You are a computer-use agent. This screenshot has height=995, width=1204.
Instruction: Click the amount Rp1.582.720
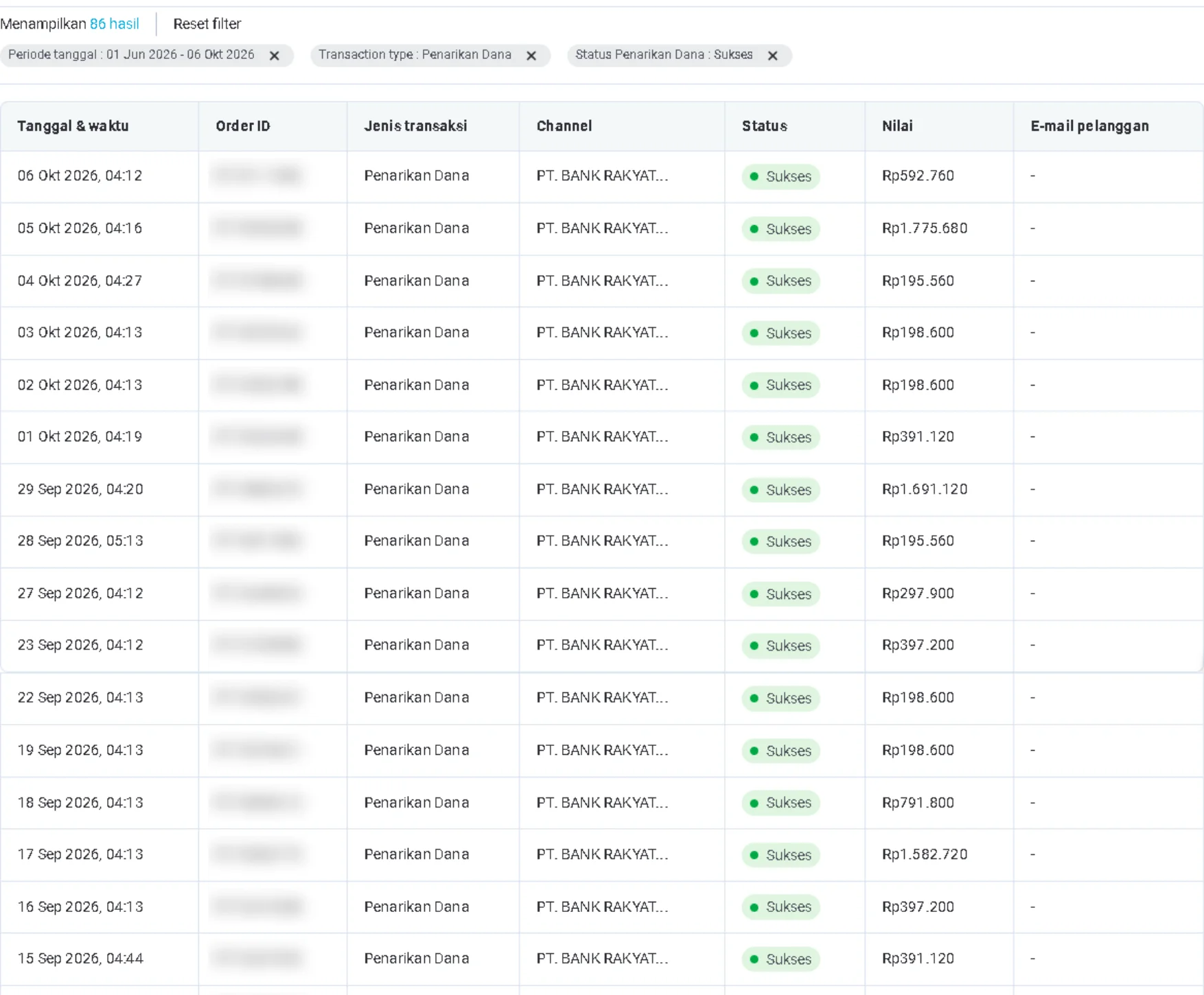point(925,854)
